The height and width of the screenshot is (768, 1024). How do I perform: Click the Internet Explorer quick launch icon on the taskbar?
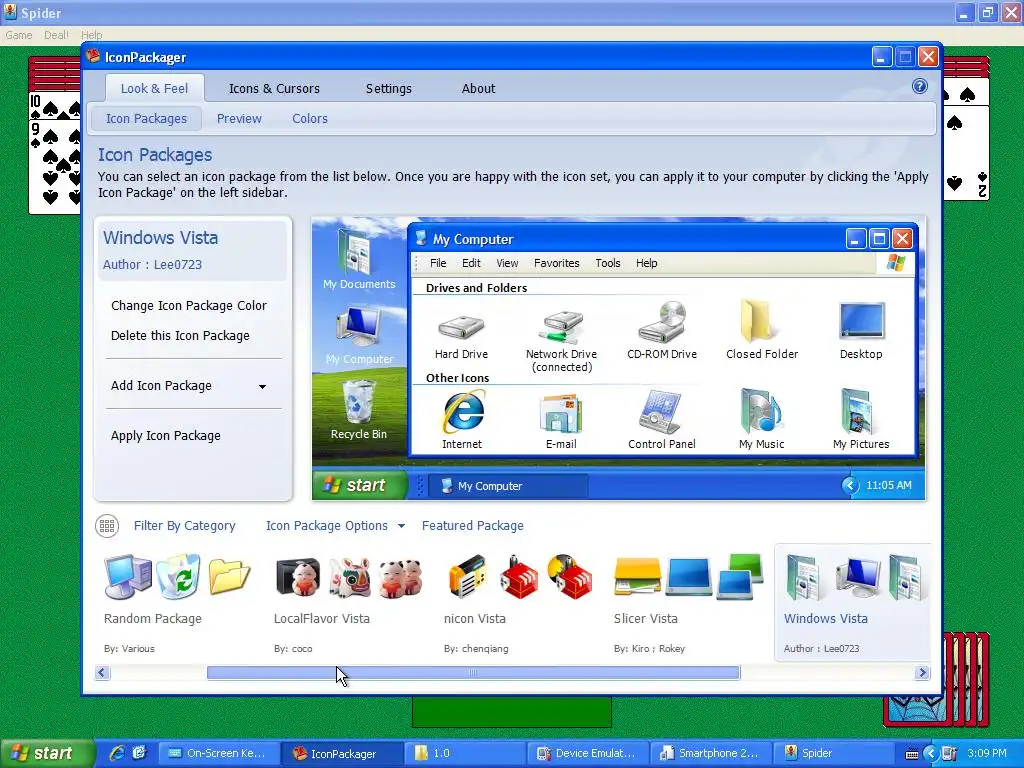point(118,753)
